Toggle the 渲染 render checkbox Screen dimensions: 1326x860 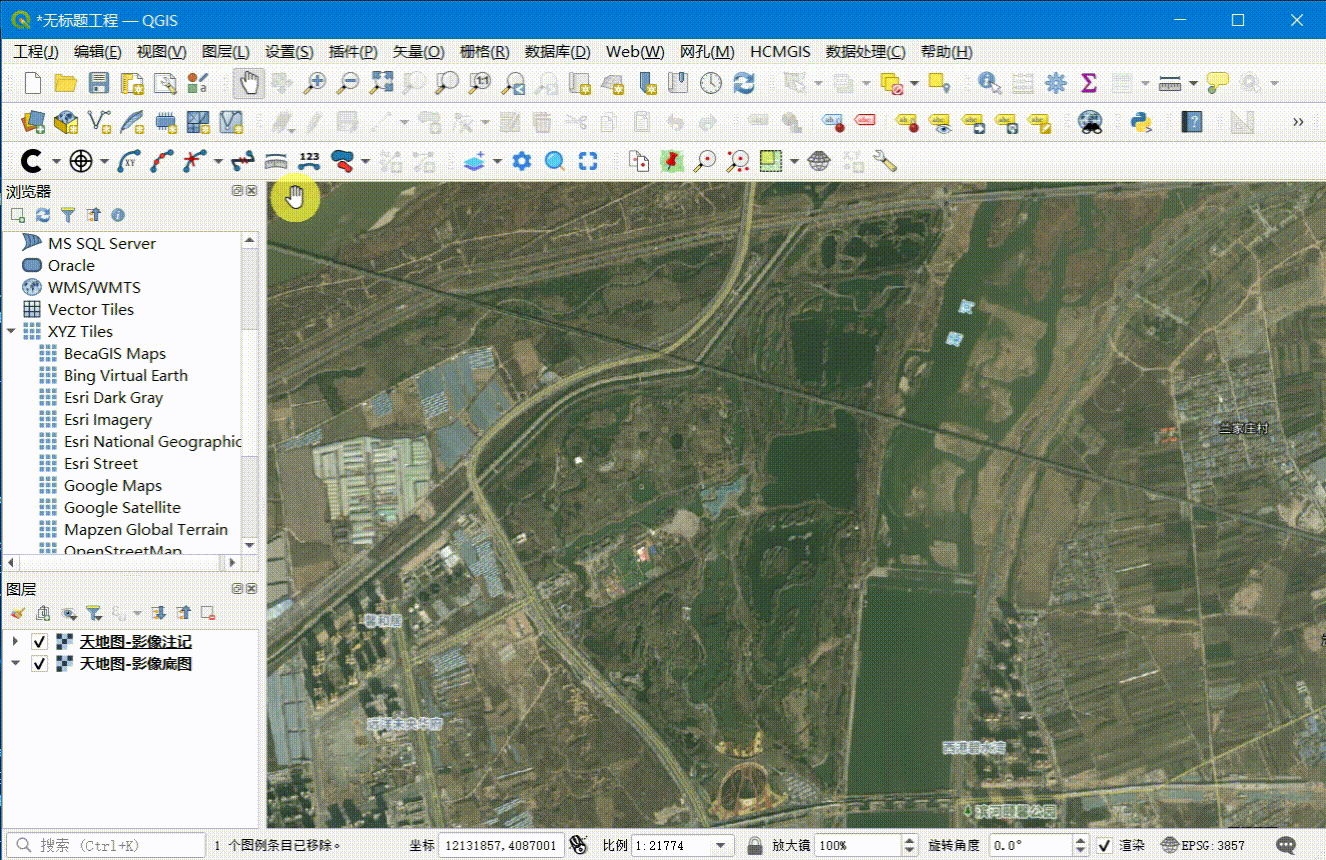click(x=1105, y=846)
